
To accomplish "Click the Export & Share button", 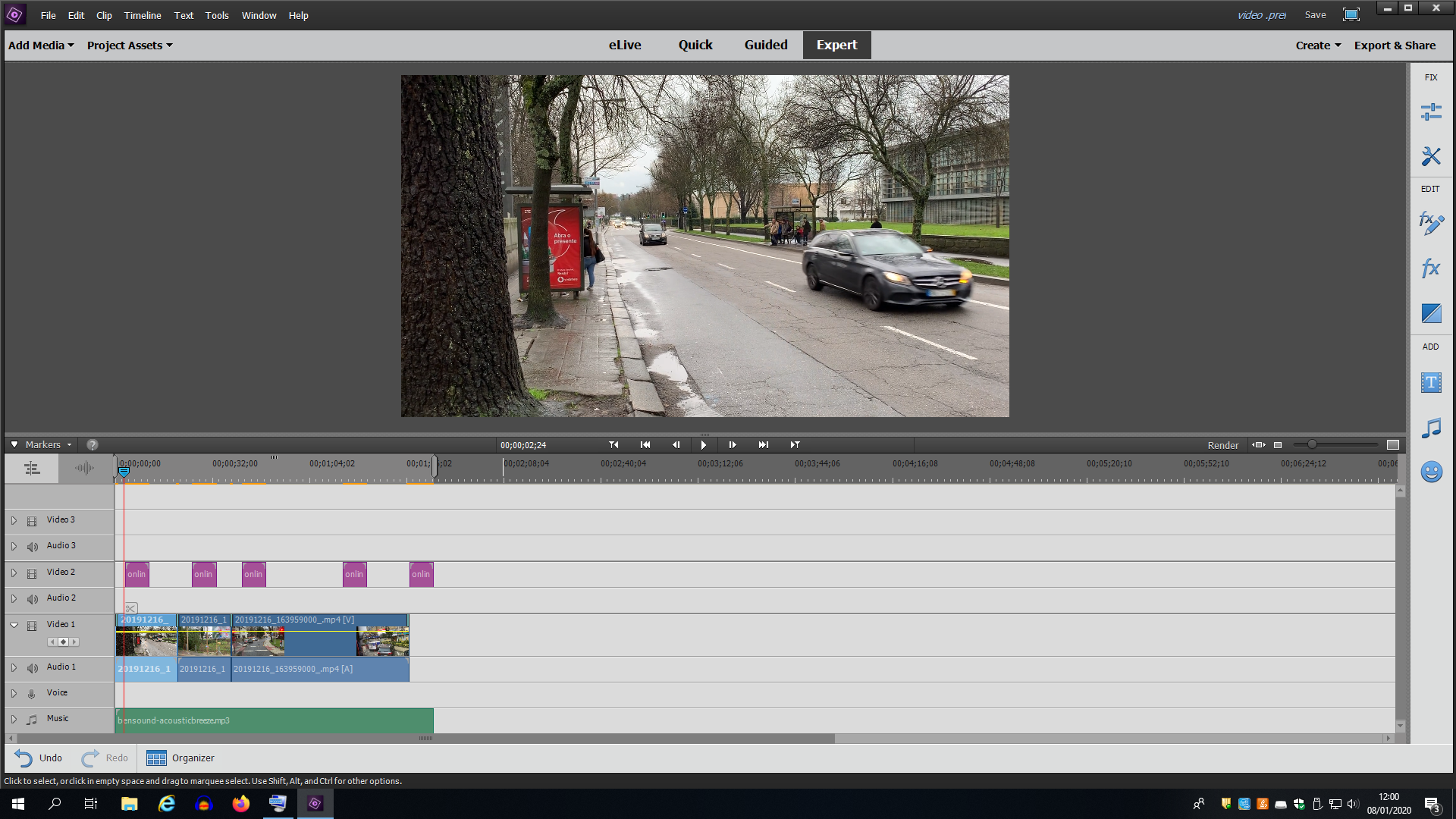I will click(x=1395, y=45).
